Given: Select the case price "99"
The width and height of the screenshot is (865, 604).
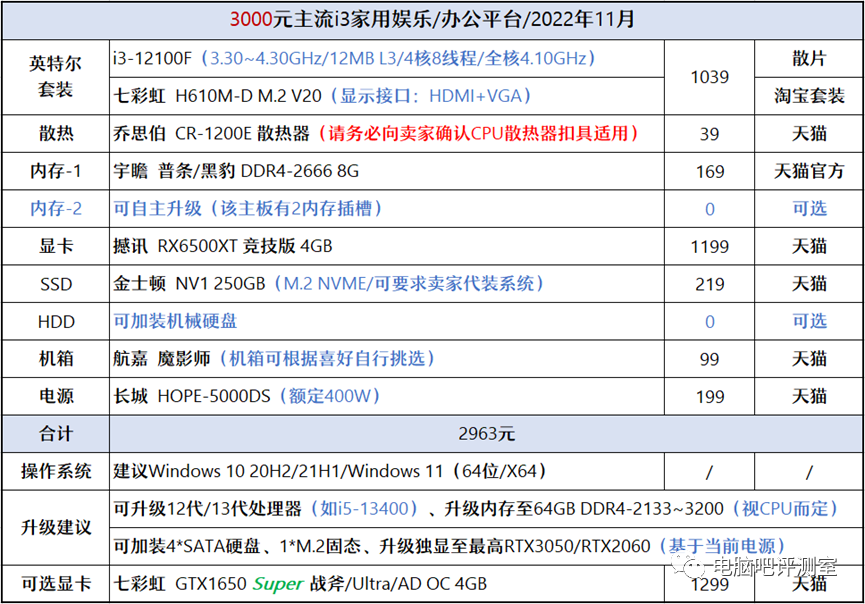Looking at the screenshot, I should click(x=709, y=359).
